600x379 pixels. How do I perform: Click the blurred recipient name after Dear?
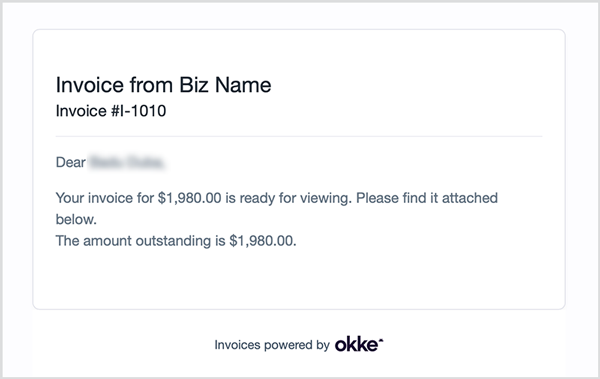(x=127, y=162)
